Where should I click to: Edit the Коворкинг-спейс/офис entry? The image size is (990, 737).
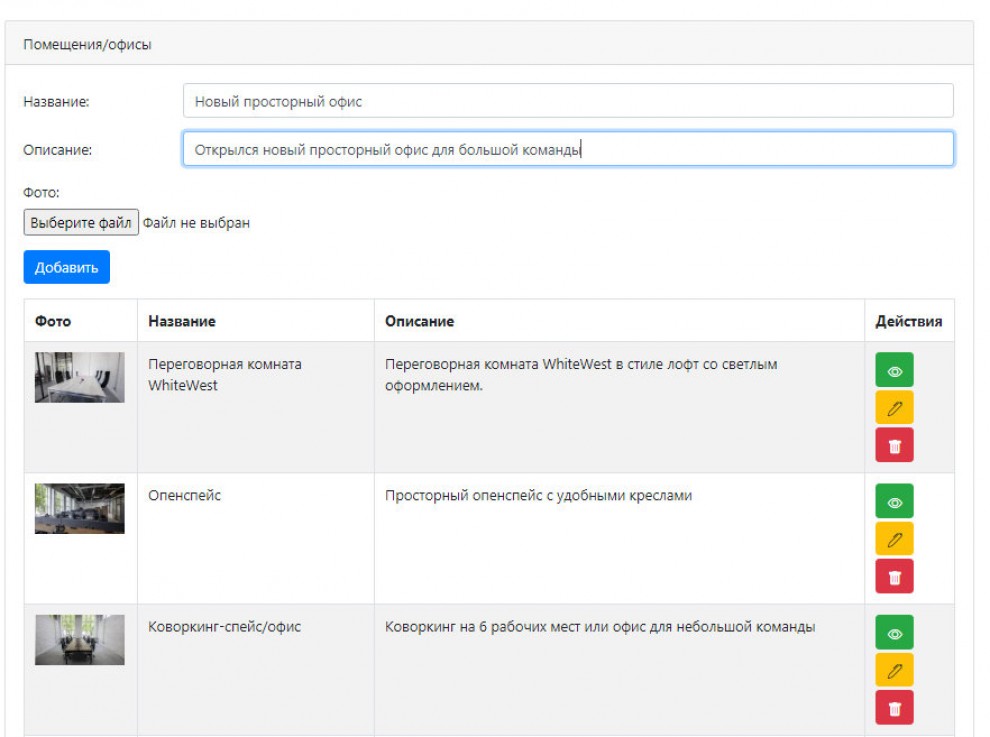point(894,671)
